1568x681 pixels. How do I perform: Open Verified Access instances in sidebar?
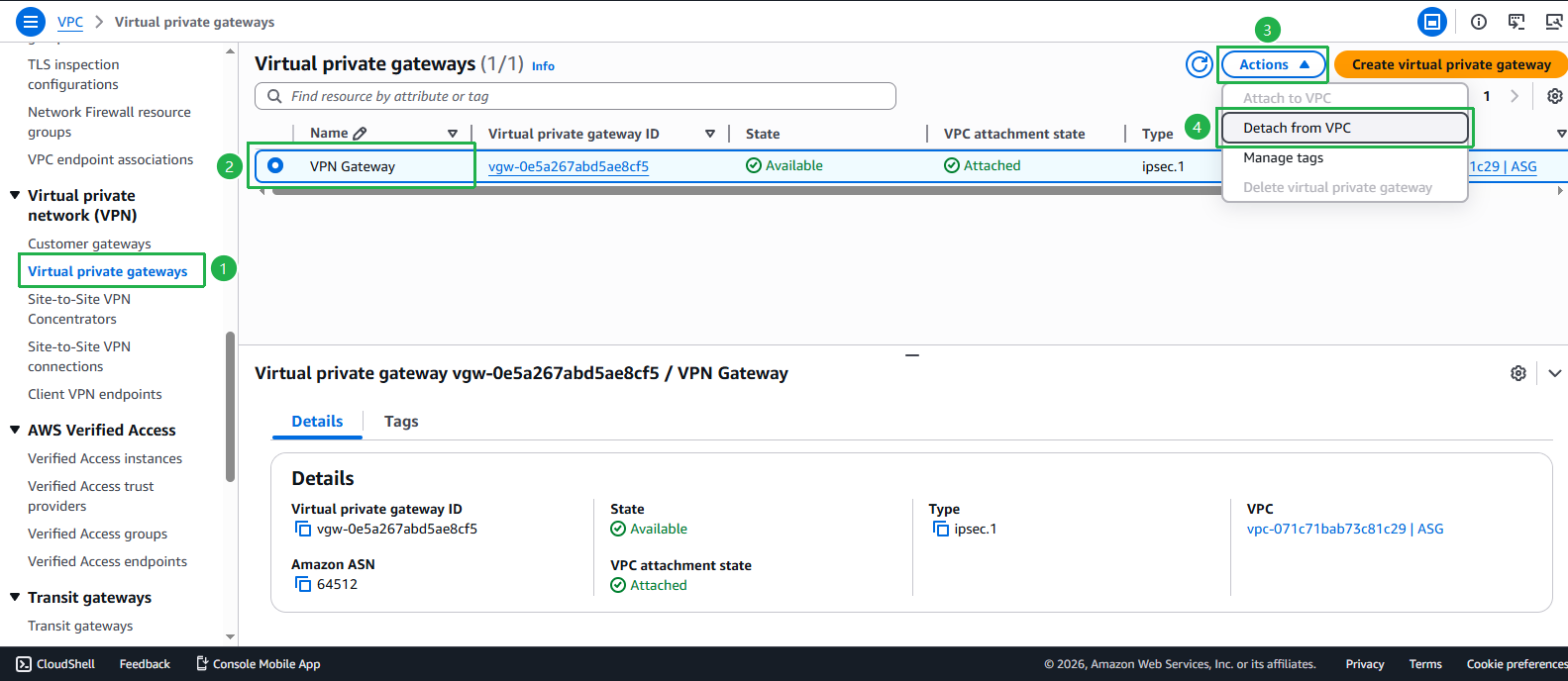(x=105, y=458)
